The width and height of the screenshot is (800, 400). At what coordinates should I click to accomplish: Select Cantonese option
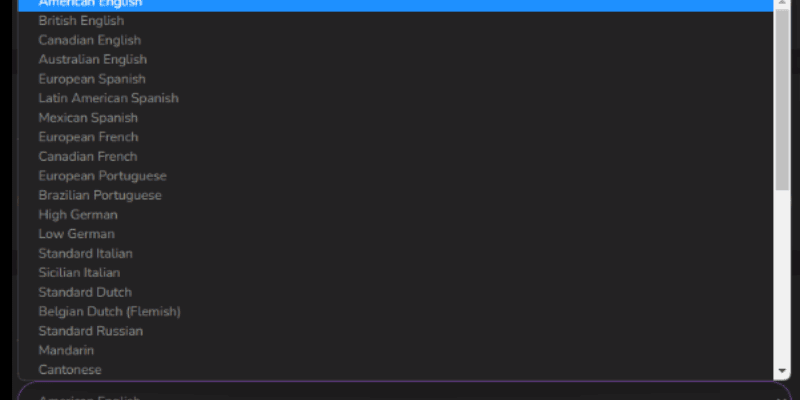point(395,370)
